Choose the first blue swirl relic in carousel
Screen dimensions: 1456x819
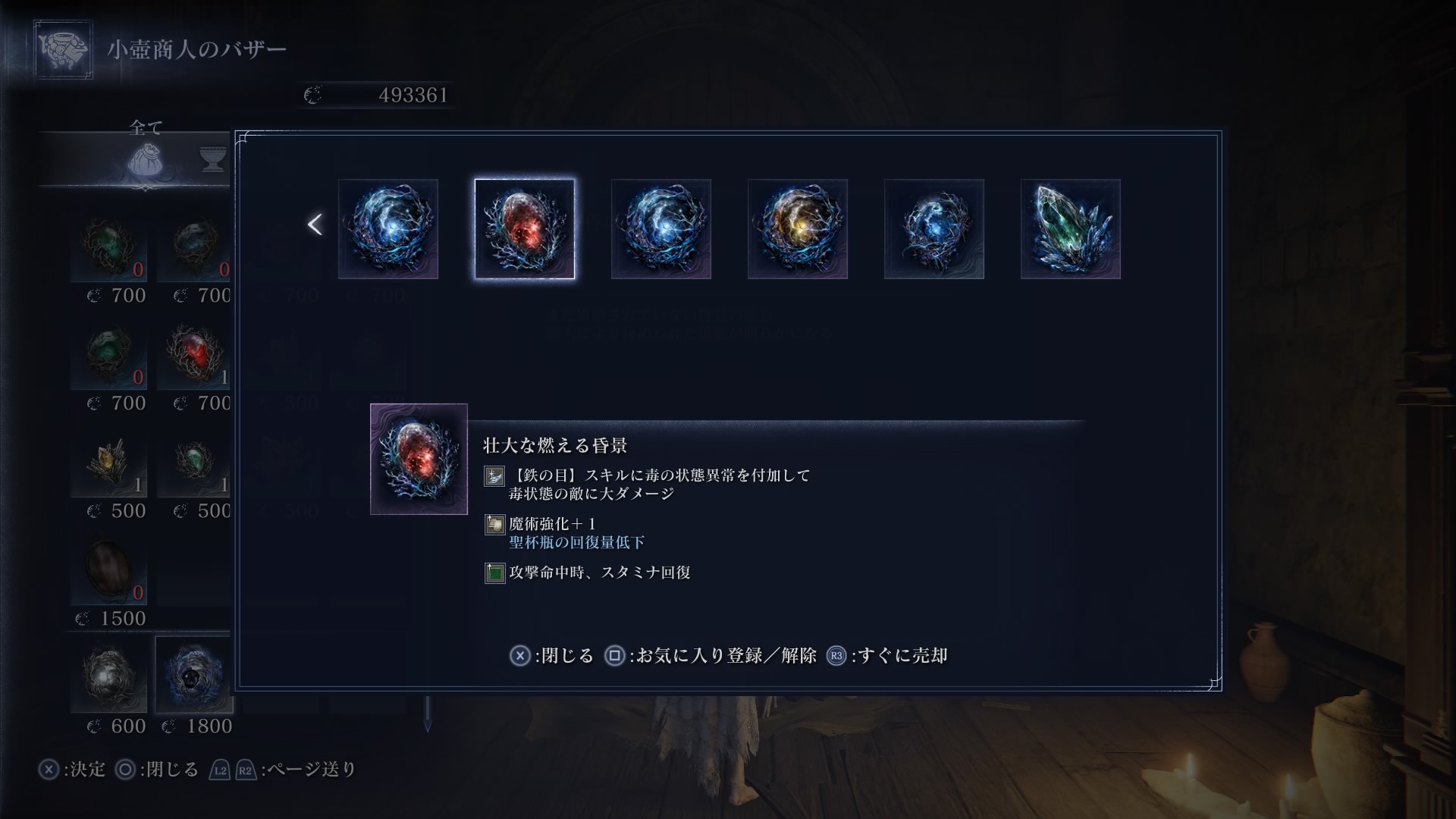388,229
